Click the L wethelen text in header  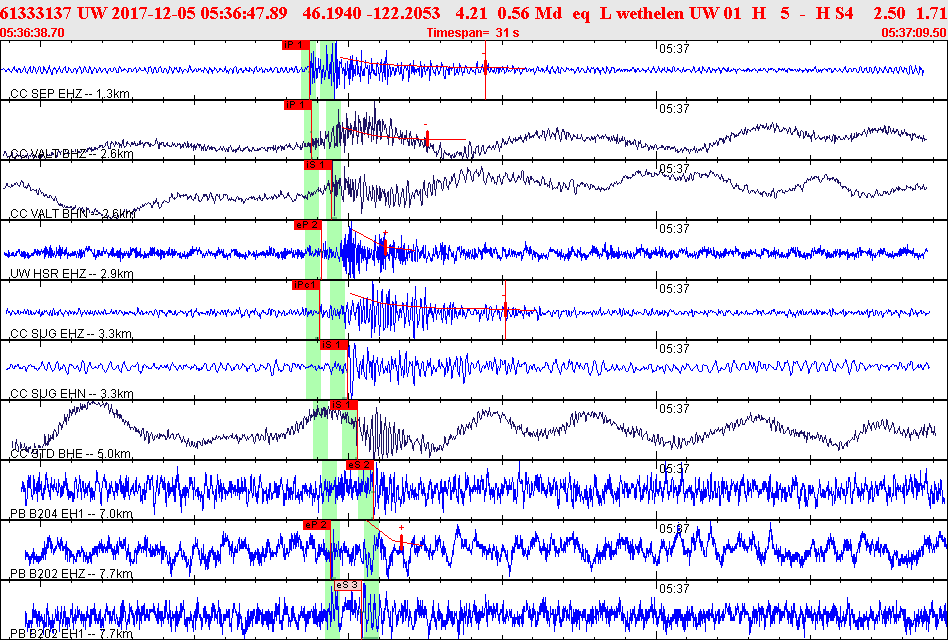coord(641,13)
